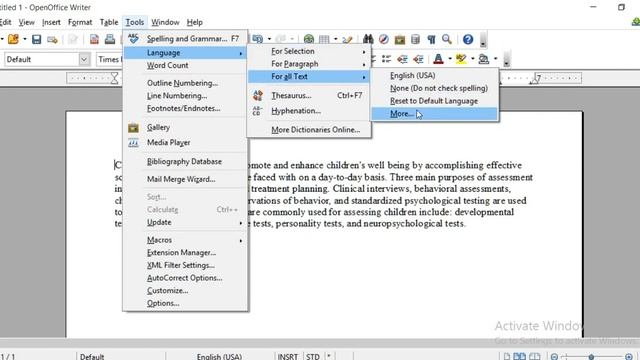Open Options... in Tools menu
Screen dimensions: 640x360
[x=185, y=303]
